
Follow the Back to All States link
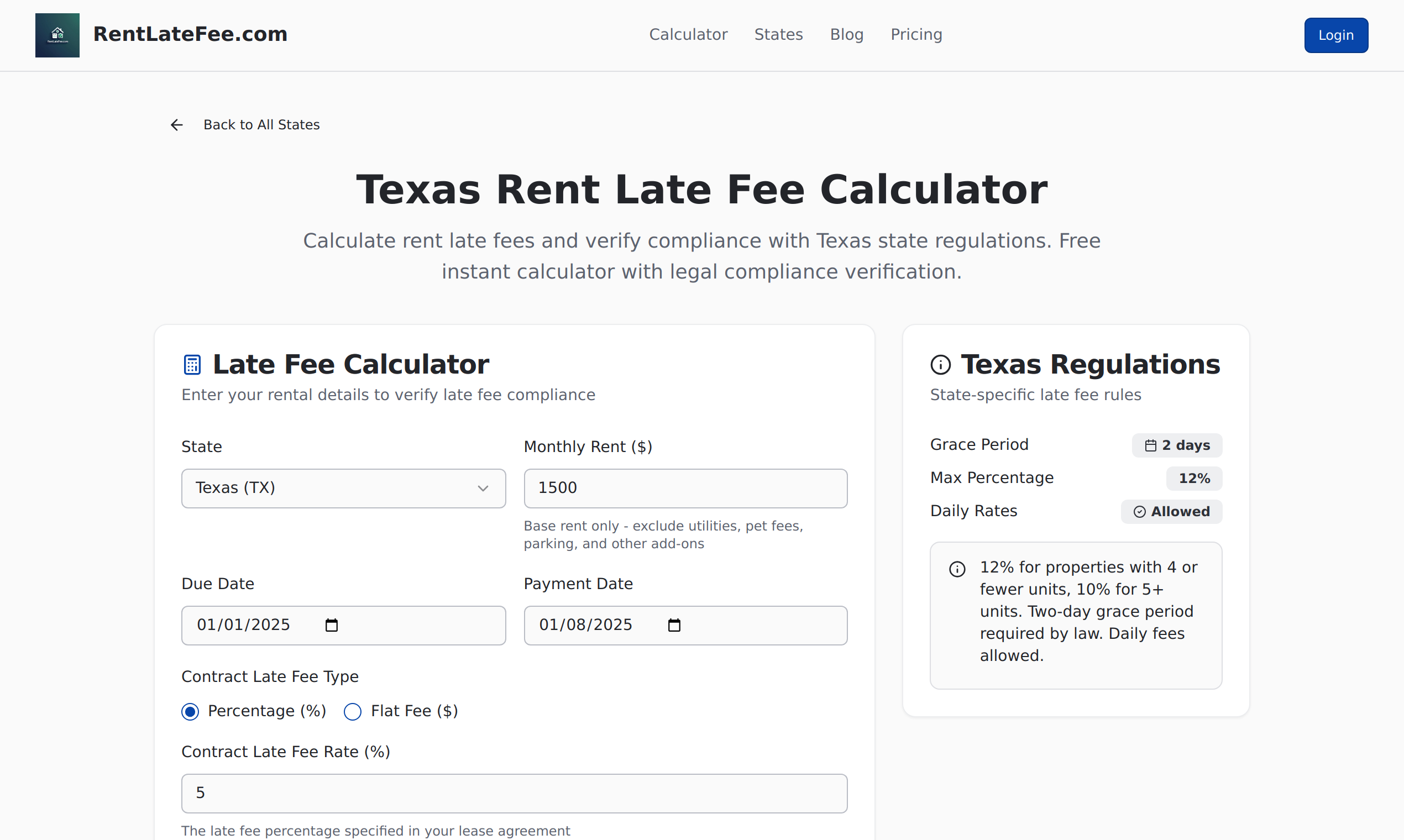click(261, 124)
